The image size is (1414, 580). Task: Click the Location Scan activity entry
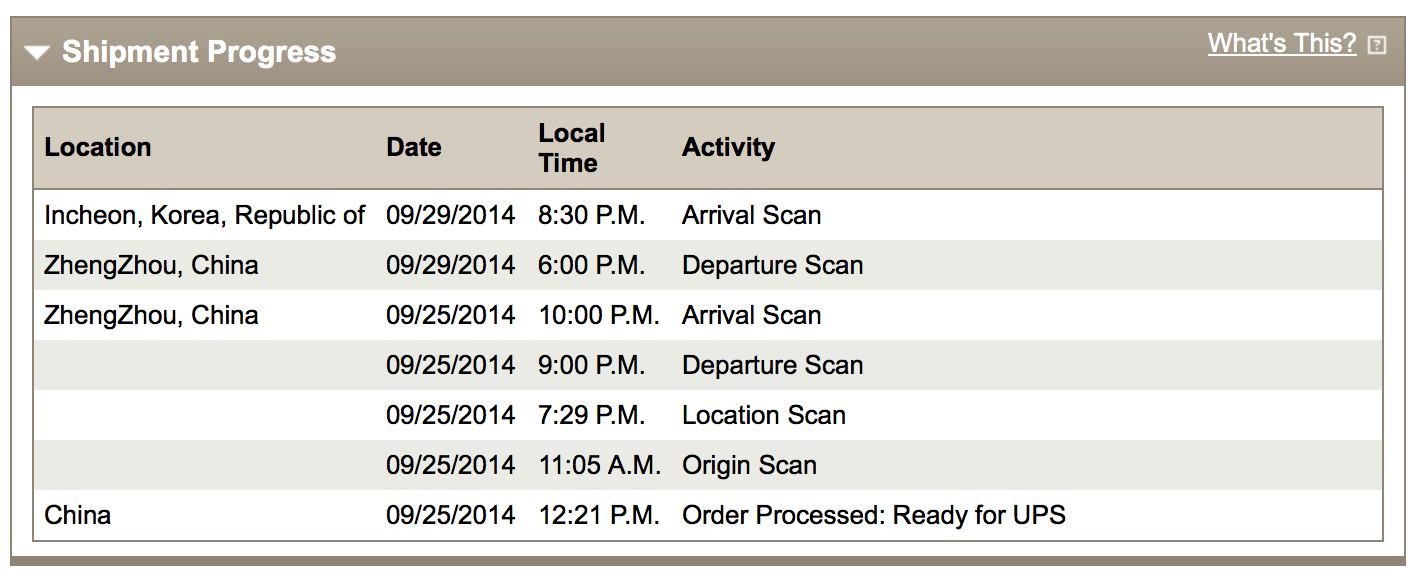point(763,415)
